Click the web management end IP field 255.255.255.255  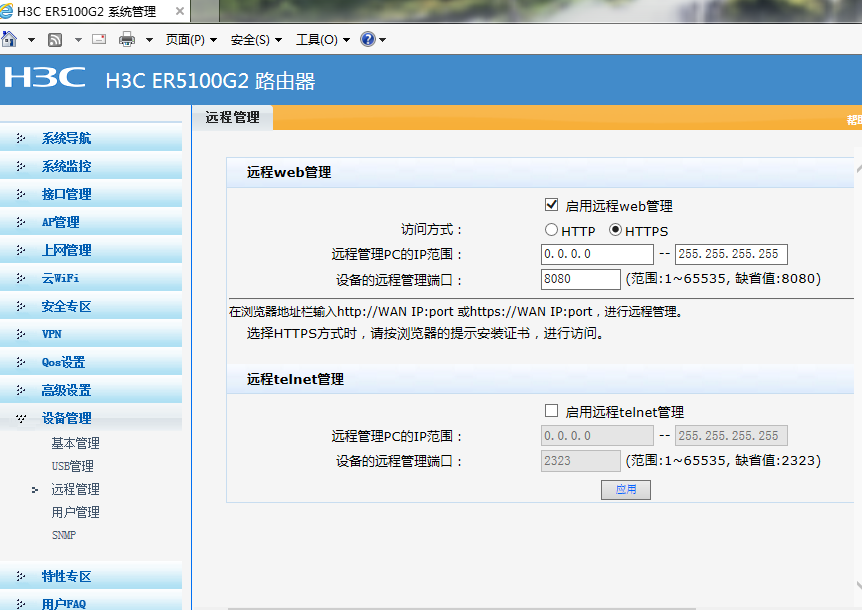coord(731,254)
